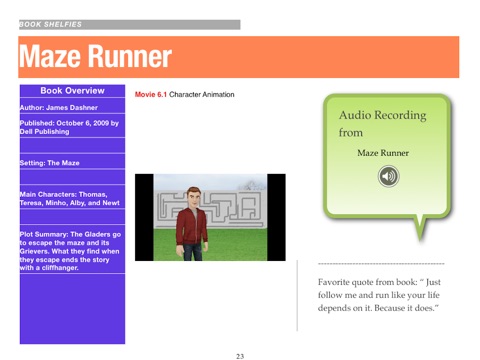
Task: Select the Author: James Dashner row
Action: click(x=72, y=107)
